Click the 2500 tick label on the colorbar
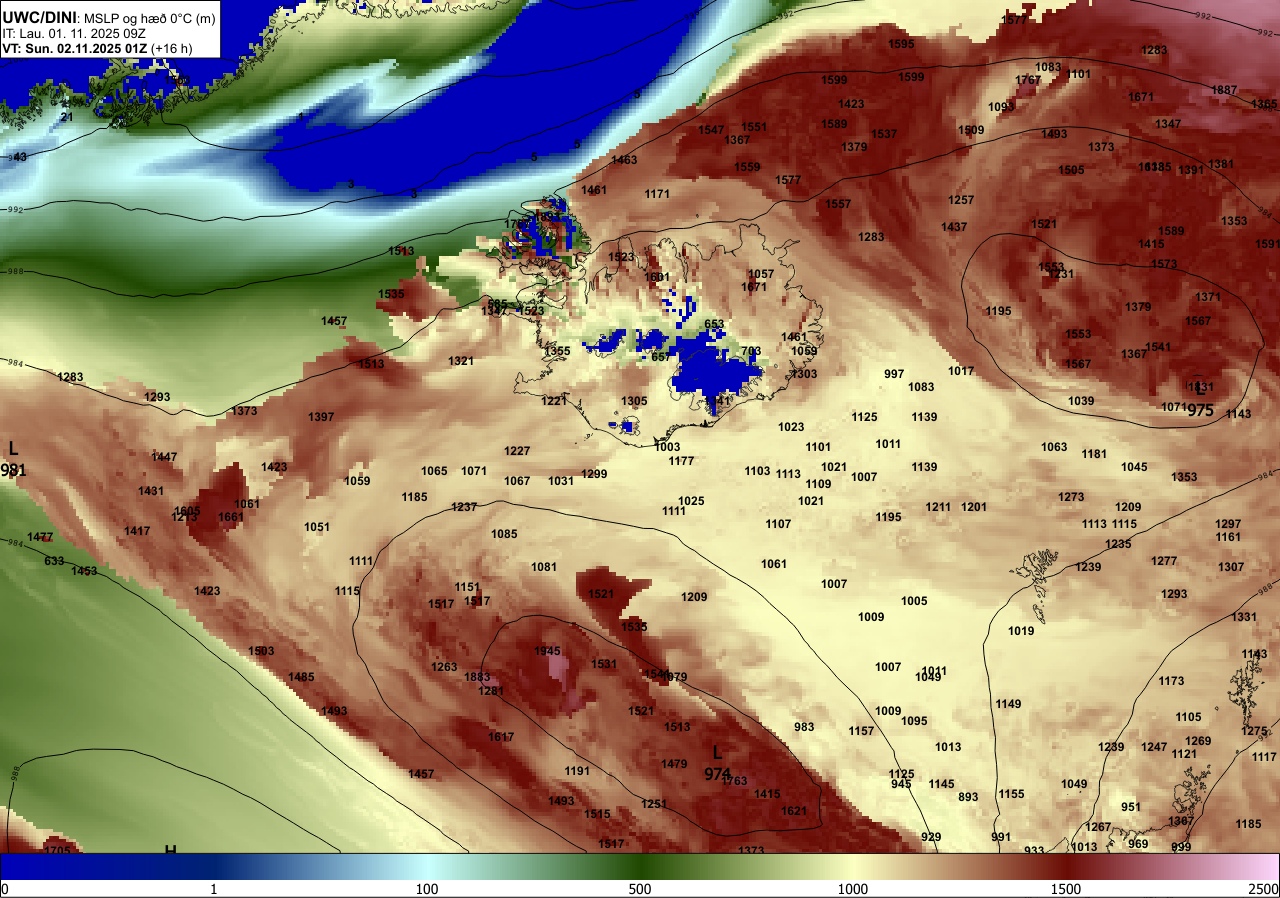The height and width of the screenshot is (898, 1280). click(x=1265, y=889)
